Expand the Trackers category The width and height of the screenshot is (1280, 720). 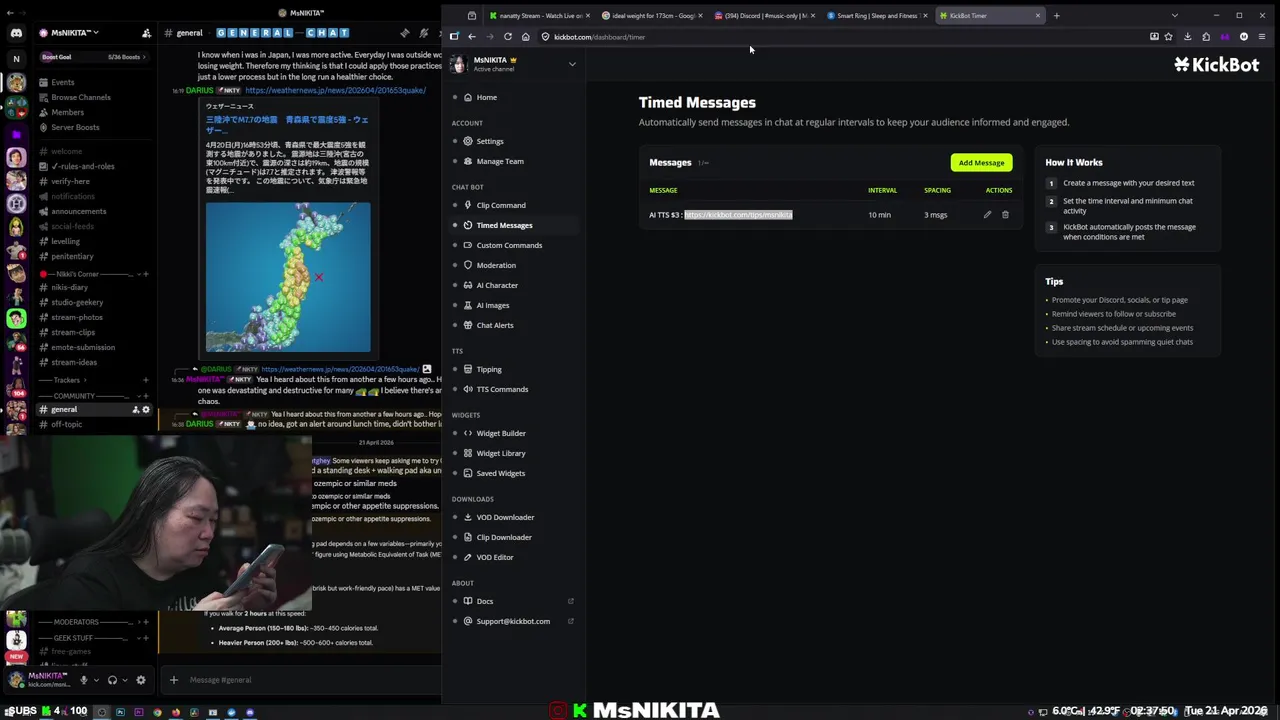coord(66,380)
